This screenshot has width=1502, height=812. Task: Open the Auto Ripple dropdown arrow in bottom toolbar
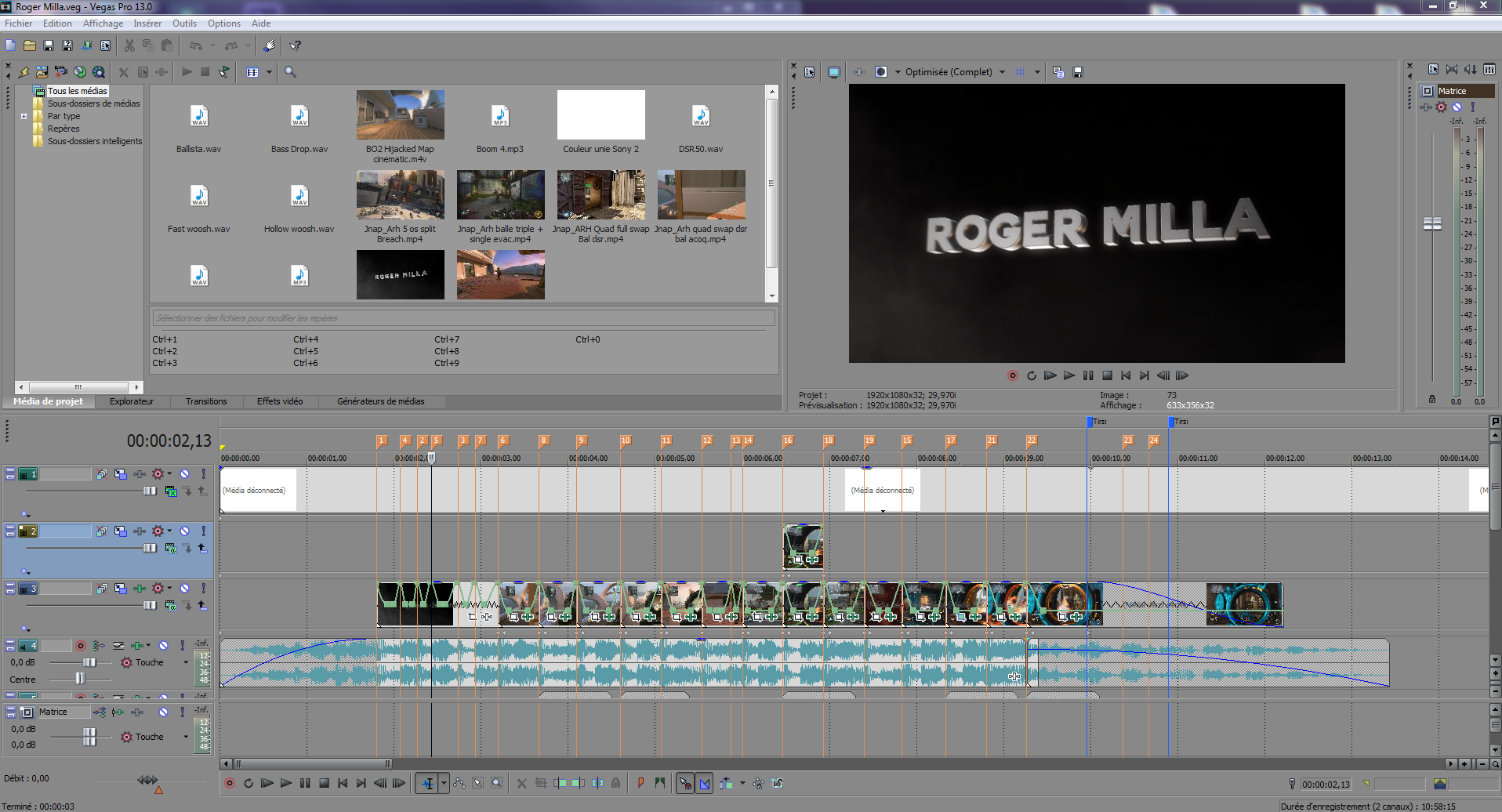point(742,783)
